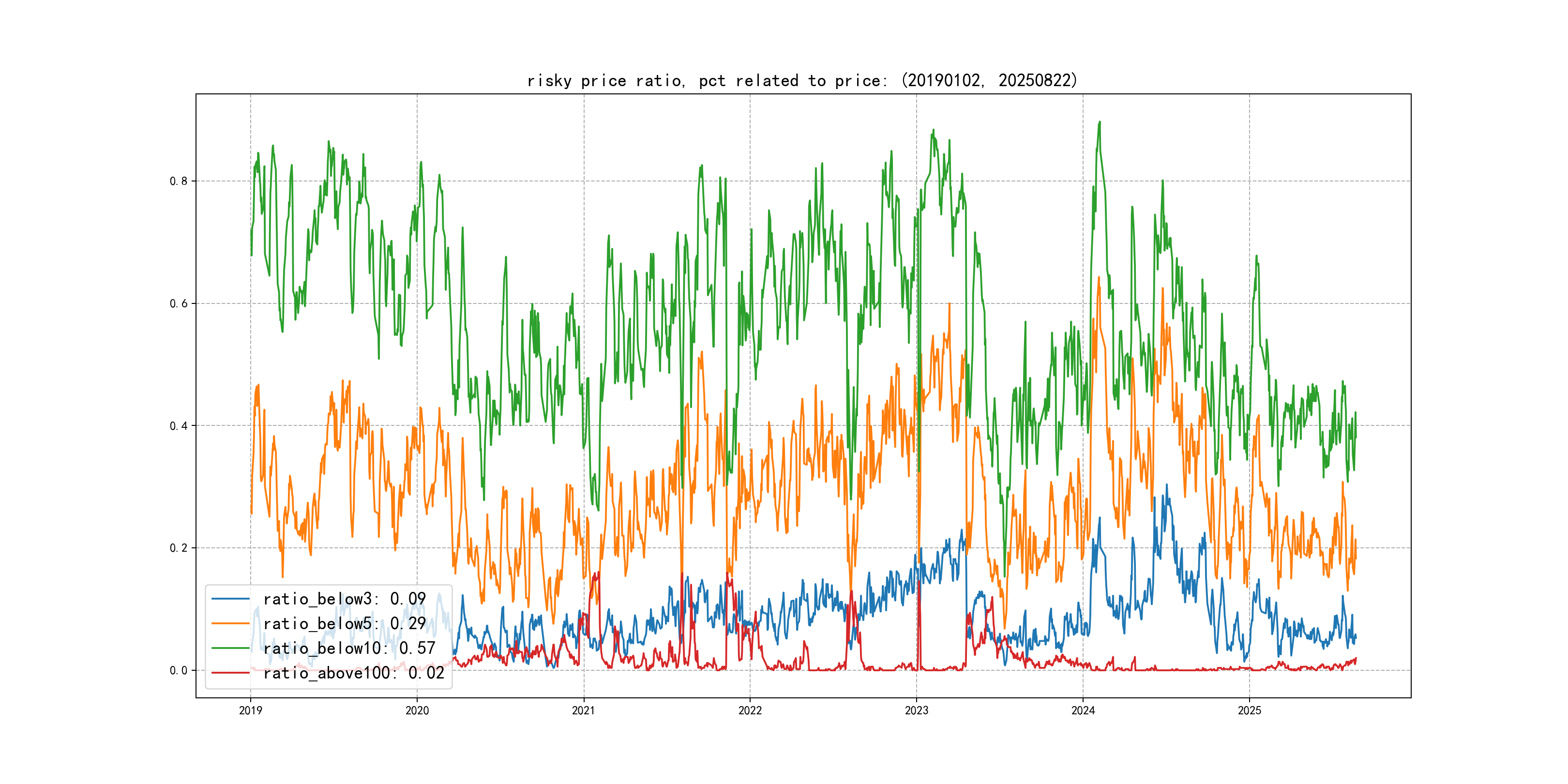Click the 0.0 y-axis tick label
Viewport: 1568px width, 784px height.
179,670
